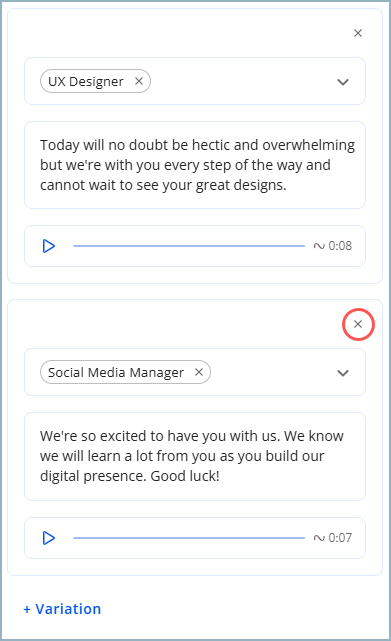391x641 pixels.
Task: Remove the UX Designer tag
Action: (139, 81)
